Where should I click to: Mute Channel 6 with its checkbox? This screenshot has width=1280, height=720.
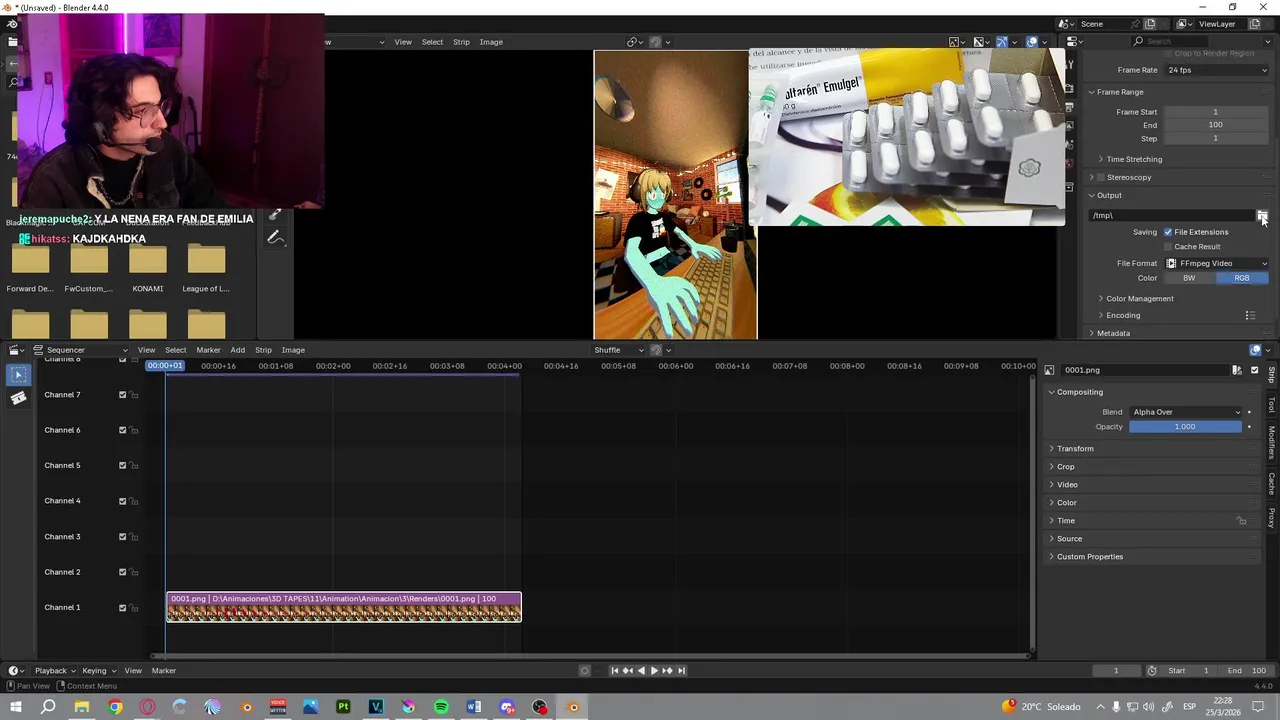pos(123,430)
